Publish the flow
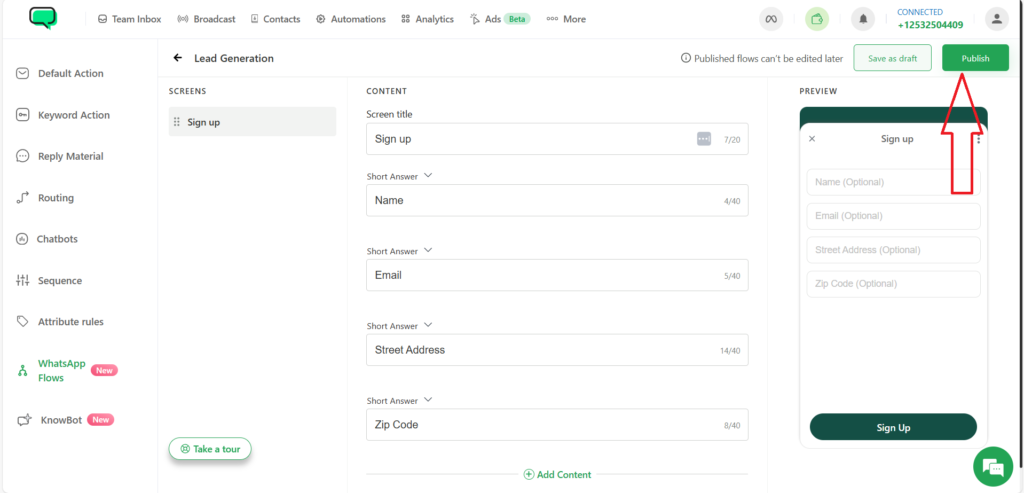Image resolution: width=1024 pixels, height=493 pixels. pyautogui.click(x=975, y=58)
